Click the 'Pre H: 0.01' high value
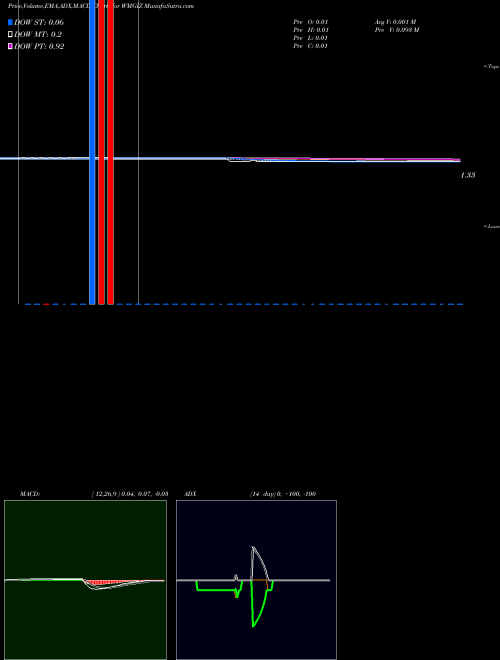Screen dimensions: 500x660 [x=311, y=30]
